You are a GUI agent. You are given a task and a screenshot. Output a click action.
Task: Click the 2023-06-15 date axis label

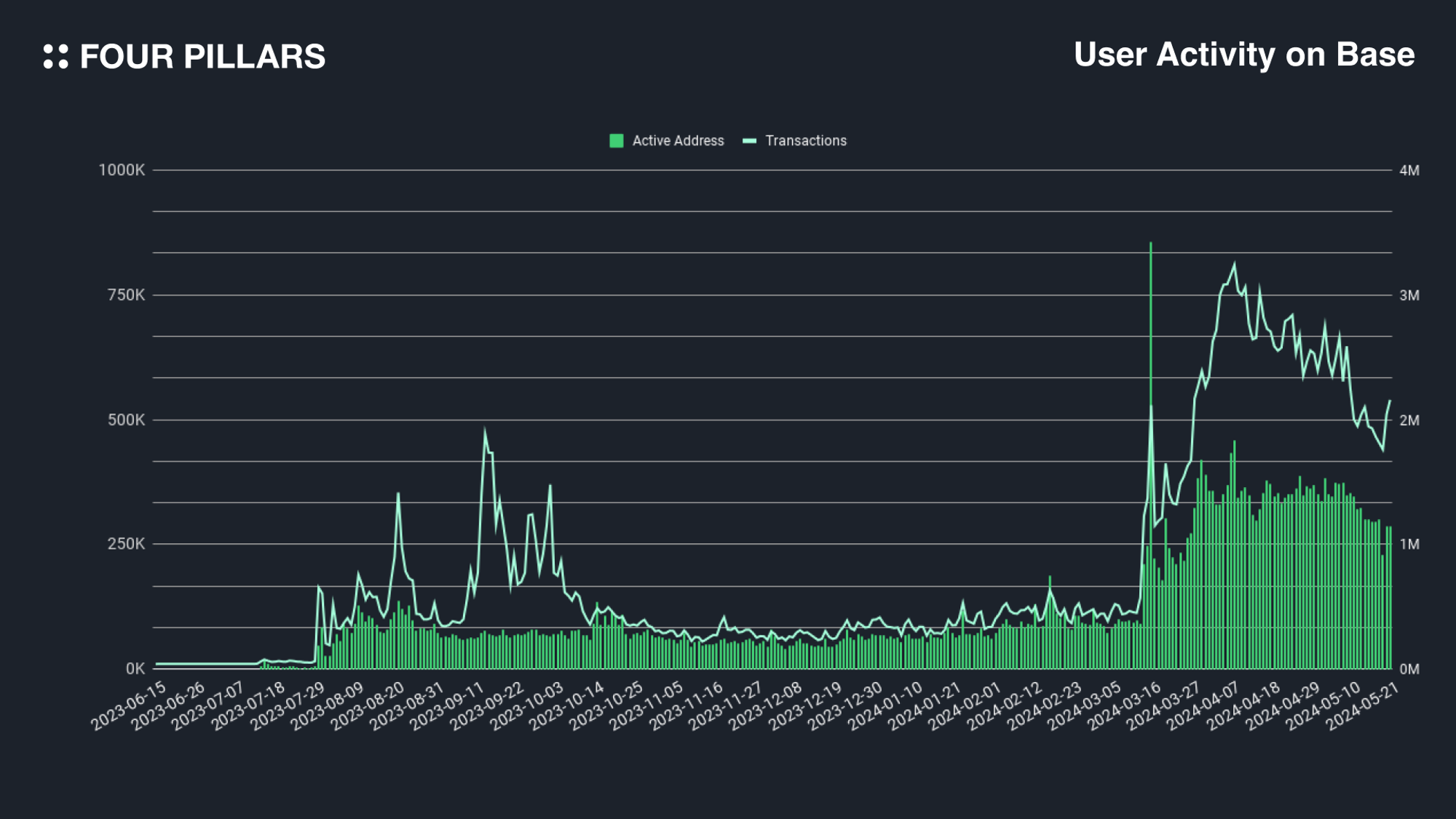pyautogui.click(x=130, y=705)
